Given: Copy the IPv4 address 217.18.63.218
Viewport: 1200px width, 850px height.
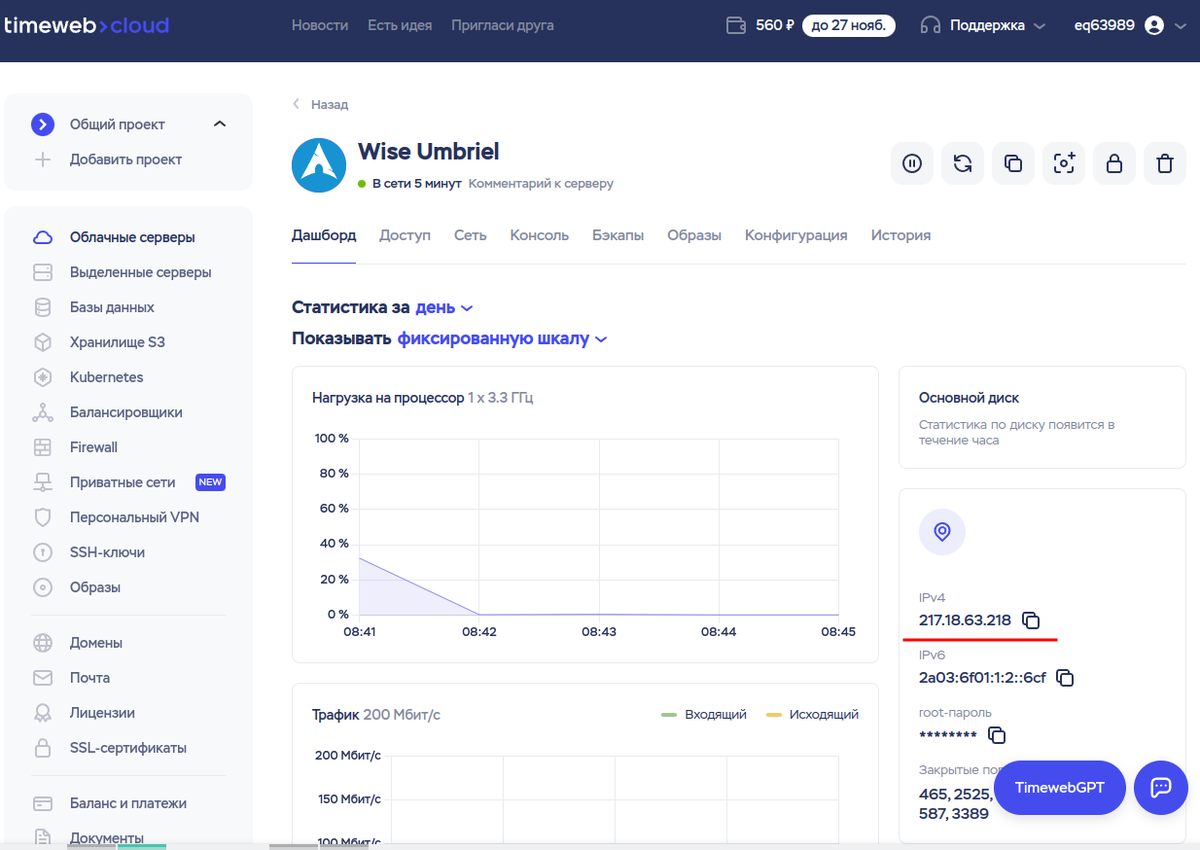Looking at the screenshot, I should coord(1031,620).
